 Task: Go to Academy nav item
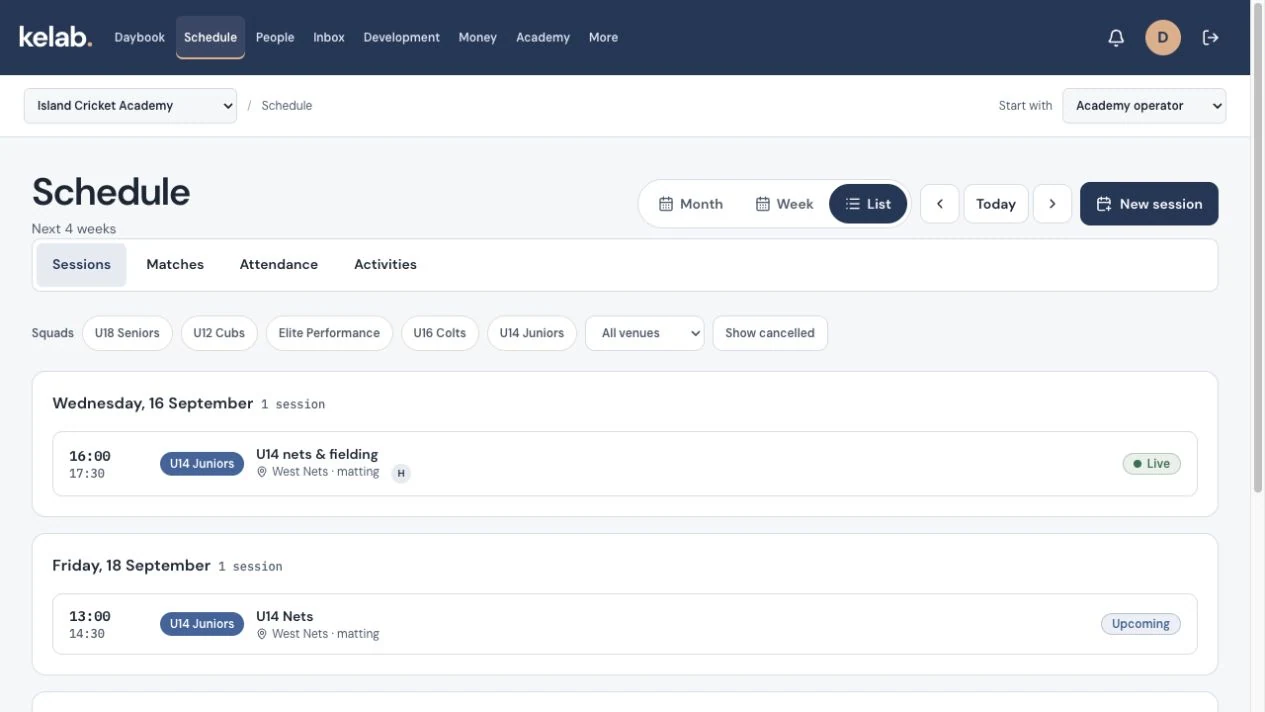[x=543, y=38]
